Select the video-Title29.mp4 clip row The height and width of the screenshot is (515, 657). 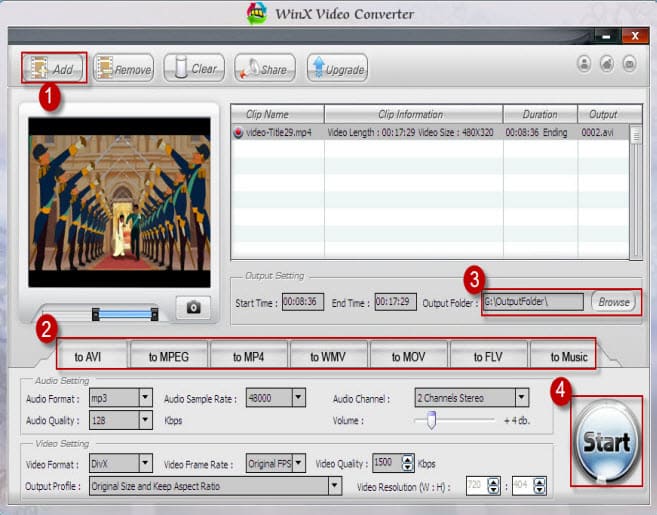(430, 132)
